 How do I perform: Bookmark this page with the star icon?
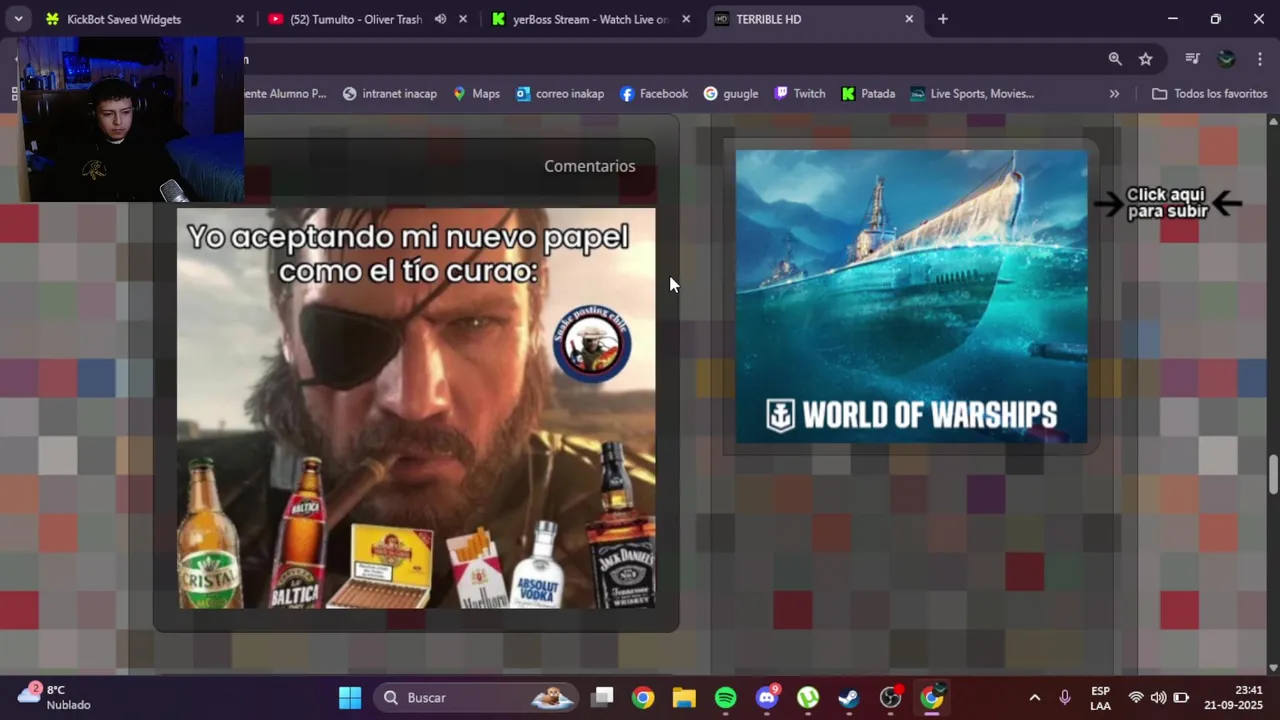1146,59
